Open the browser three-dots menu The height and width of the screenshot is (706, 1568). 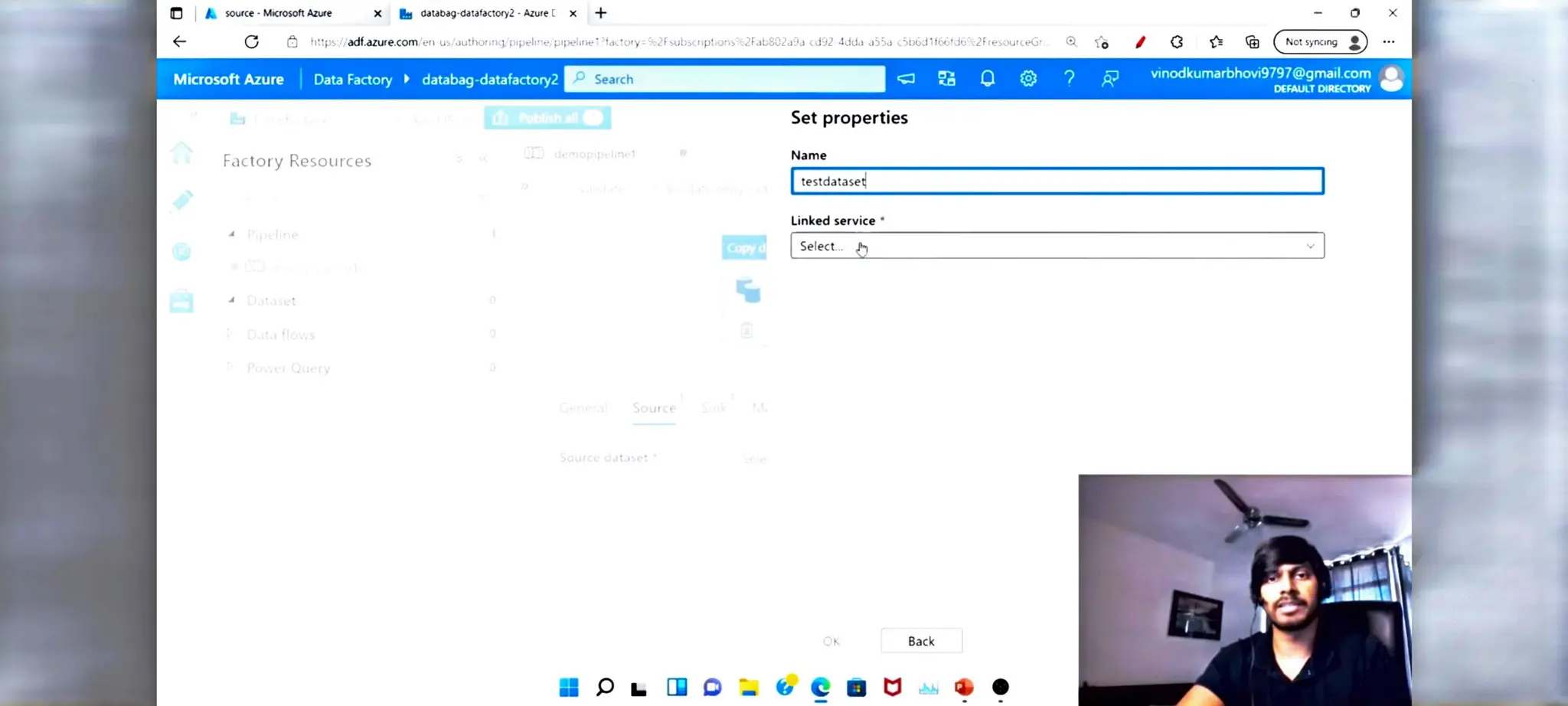coord(1389,42)
